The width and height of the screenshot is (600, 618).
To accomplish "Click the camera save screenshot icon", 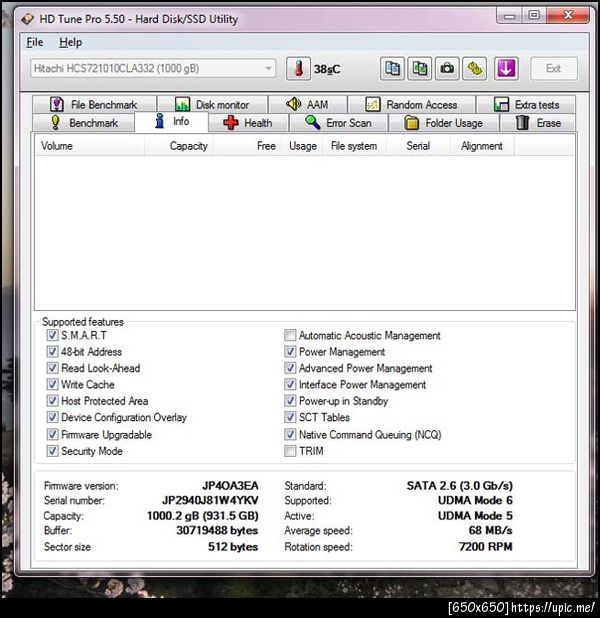I will (447, 69).
